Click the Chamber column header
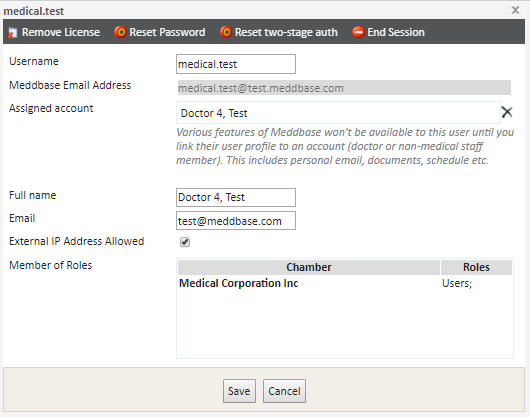 [x=309, y=267]
